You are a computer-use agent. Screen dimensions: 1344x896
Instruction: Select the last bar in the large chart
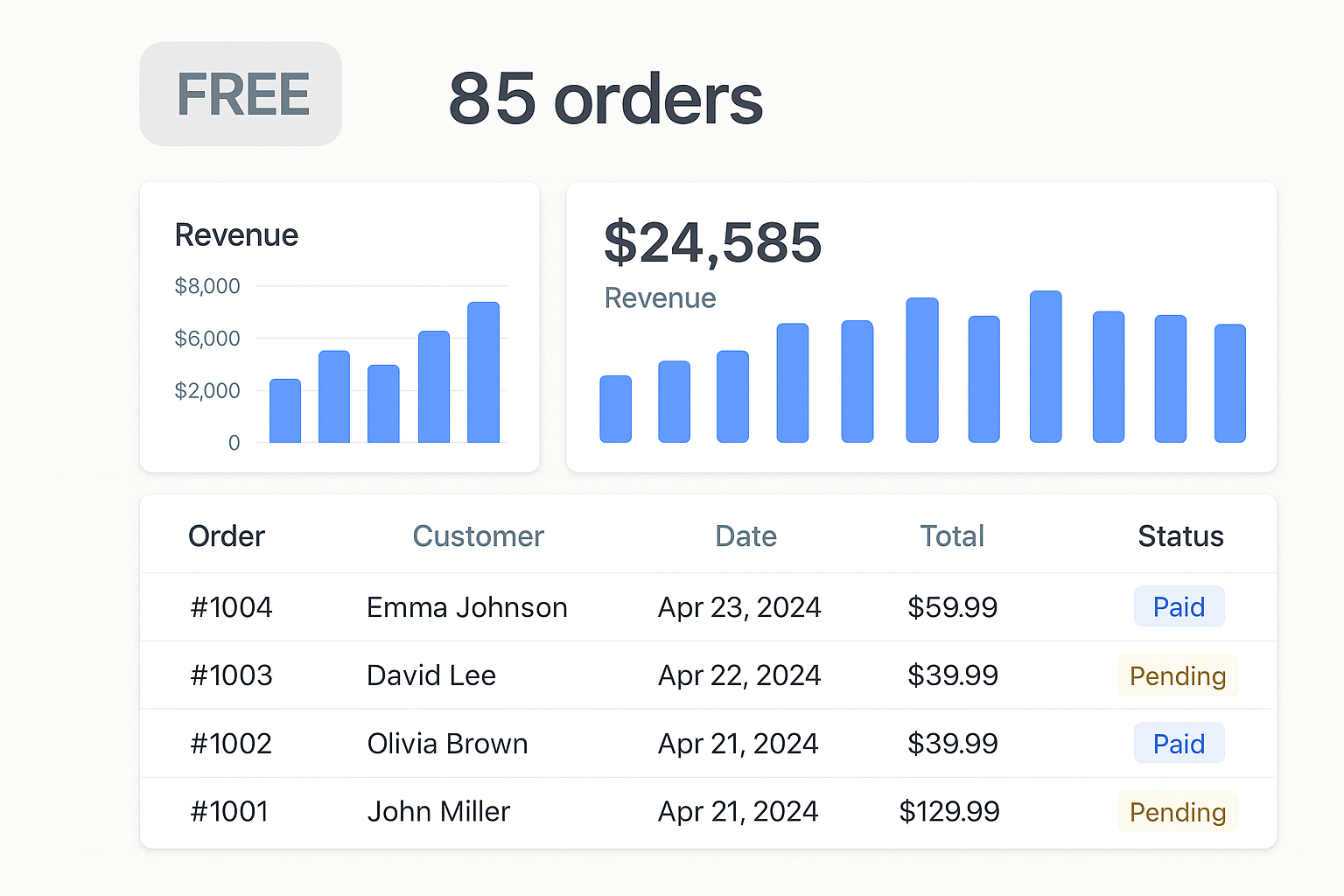(1229, 382)
